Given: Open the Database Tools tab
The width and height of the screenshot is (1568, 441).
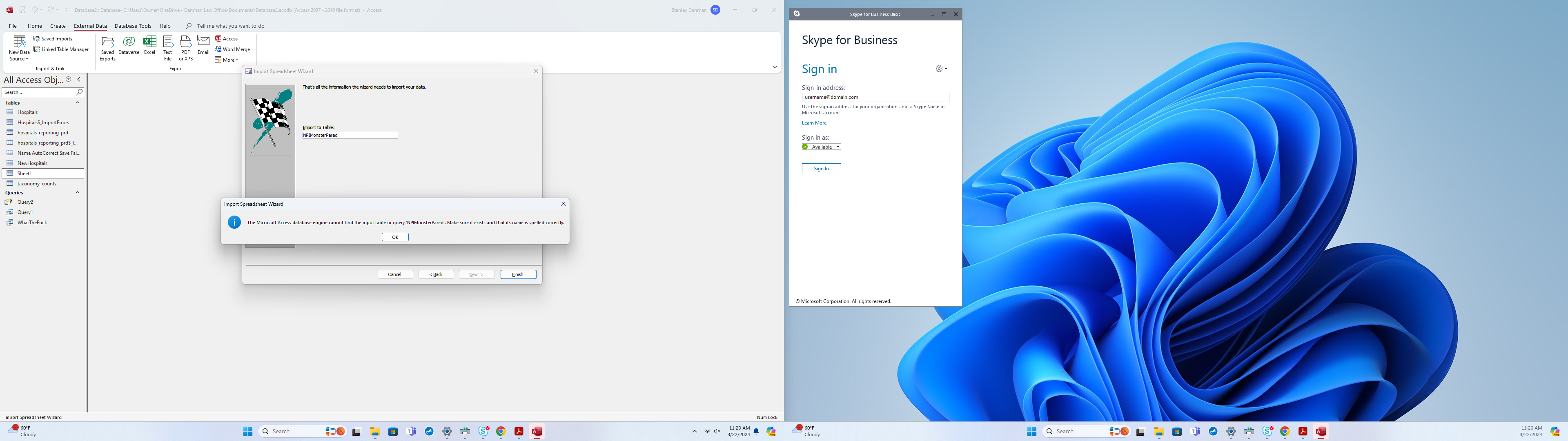Looking at the screenshot, I should [x=133, y=26].
